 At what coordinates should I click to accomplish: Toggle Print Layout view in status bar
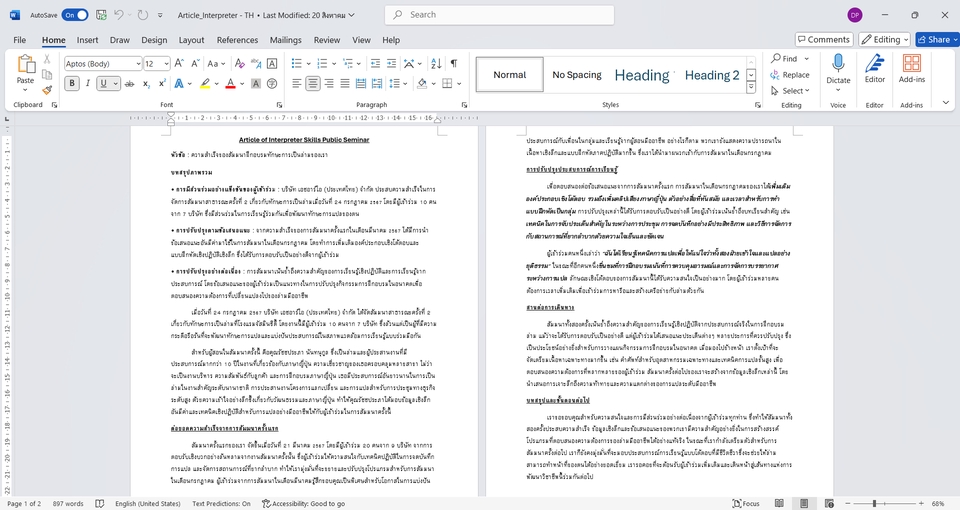(804, 503)
